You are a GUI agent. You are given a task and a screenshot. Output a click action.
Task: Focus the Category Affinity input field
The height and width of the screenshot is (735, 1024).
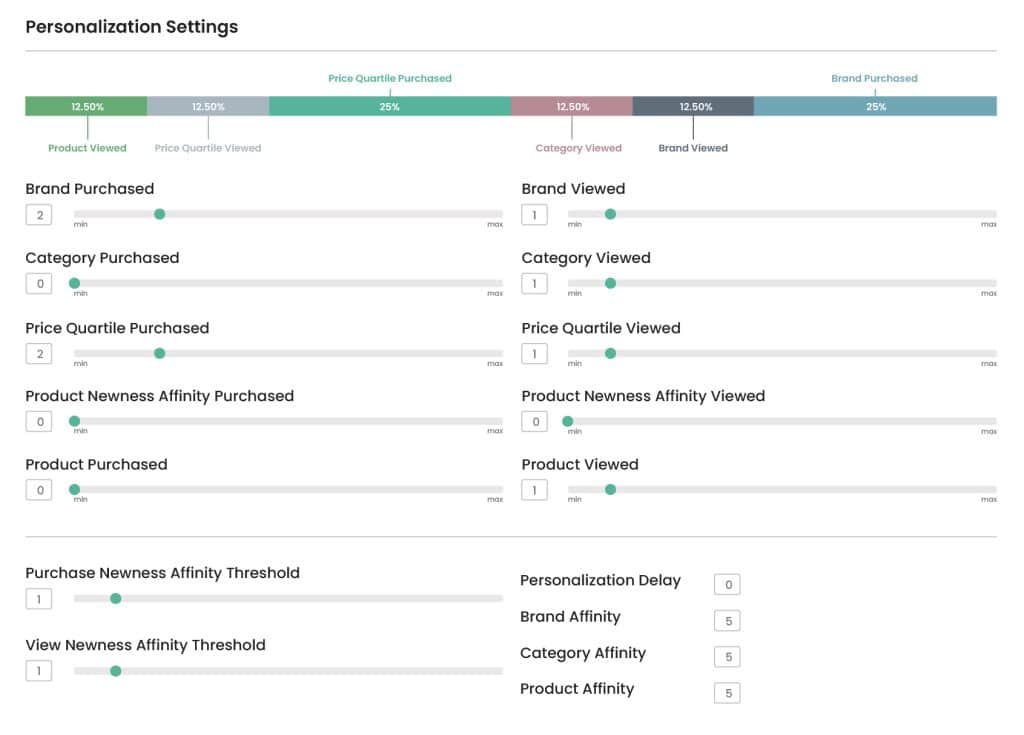tap(728, 657)
